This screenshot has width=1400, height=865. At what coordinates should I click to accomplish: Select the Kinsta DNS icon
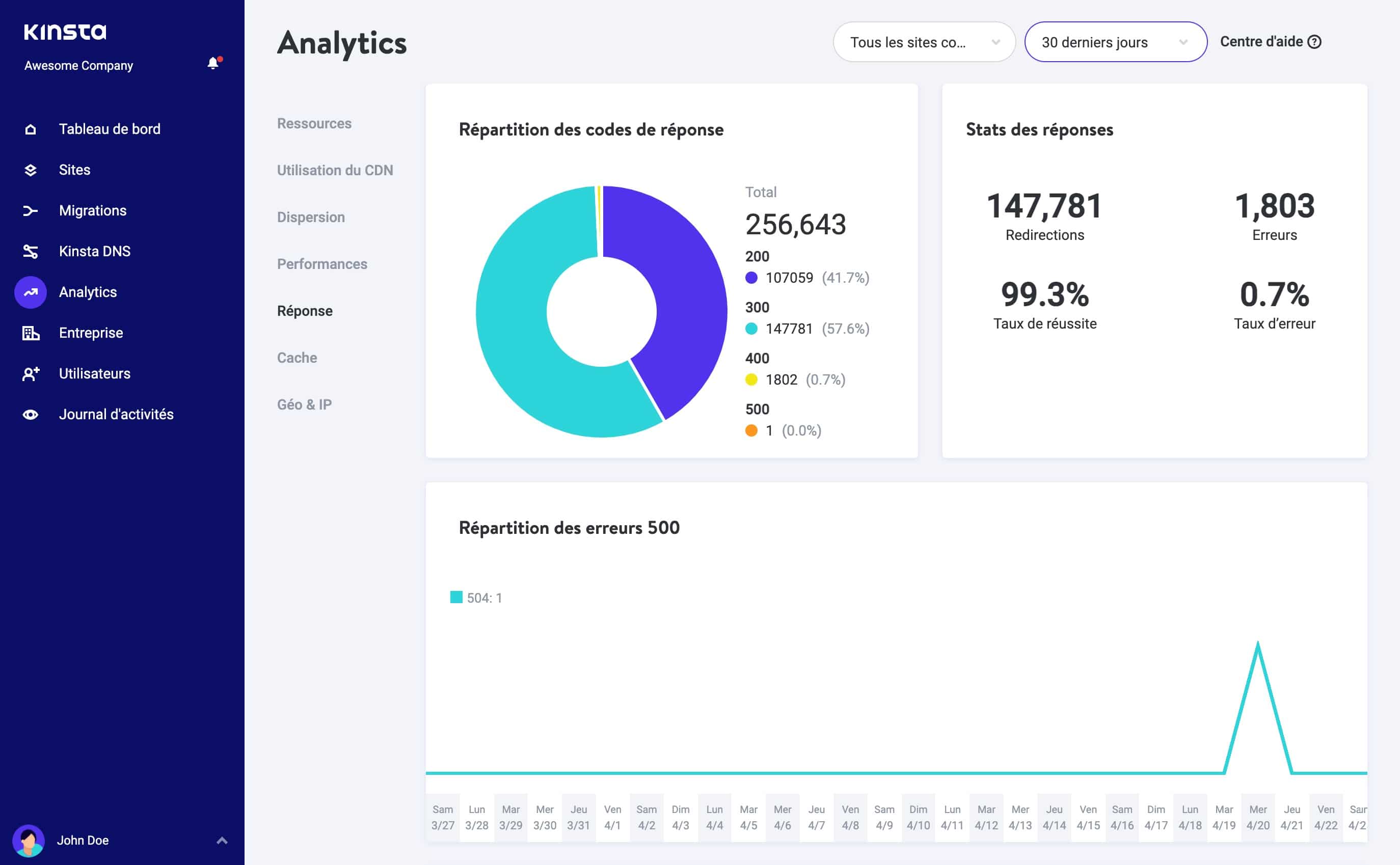click(31, 251)
